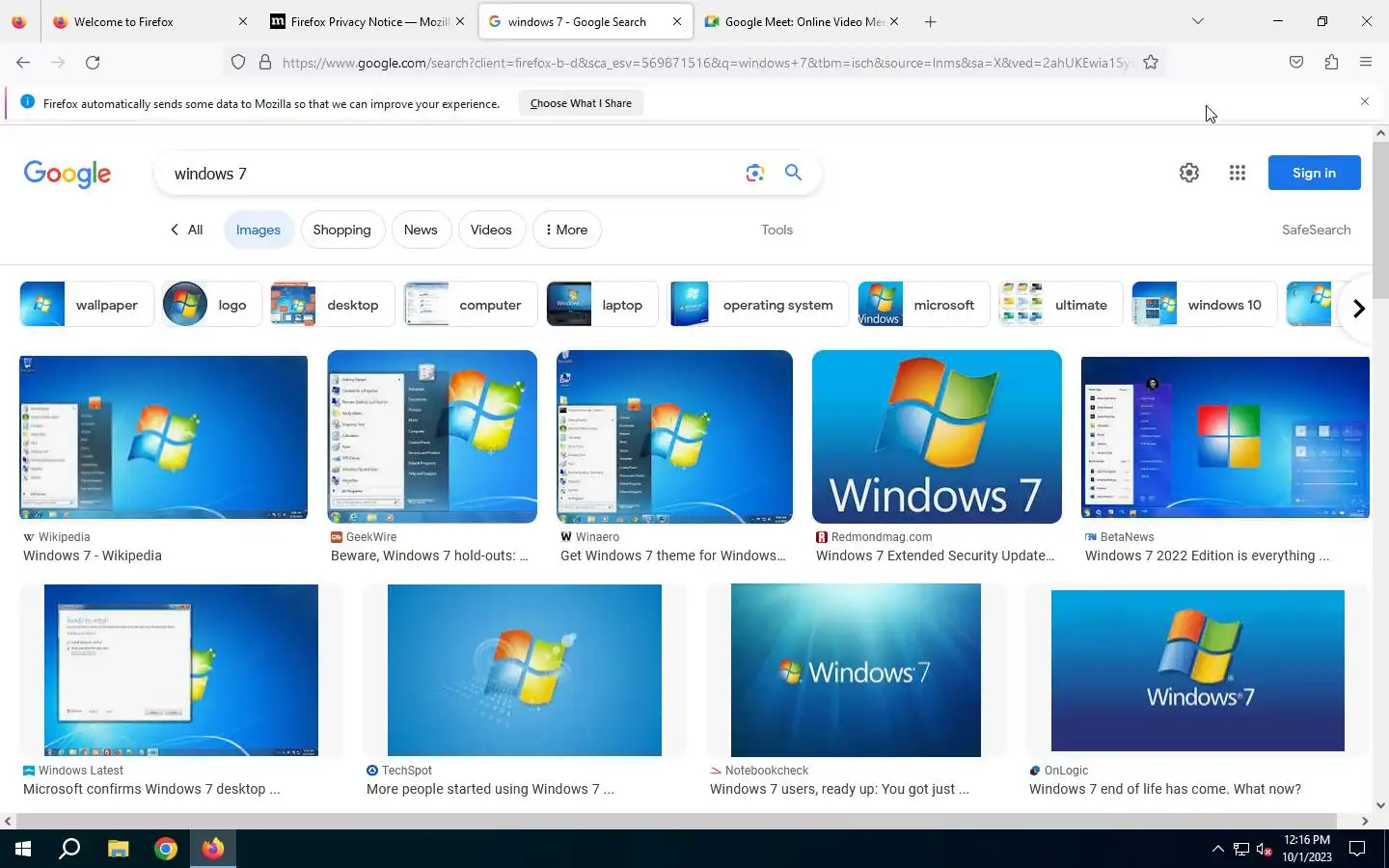This screenshot has height=868, width=1389.
Task: Filter by the laptop chip
Action: 602,305
